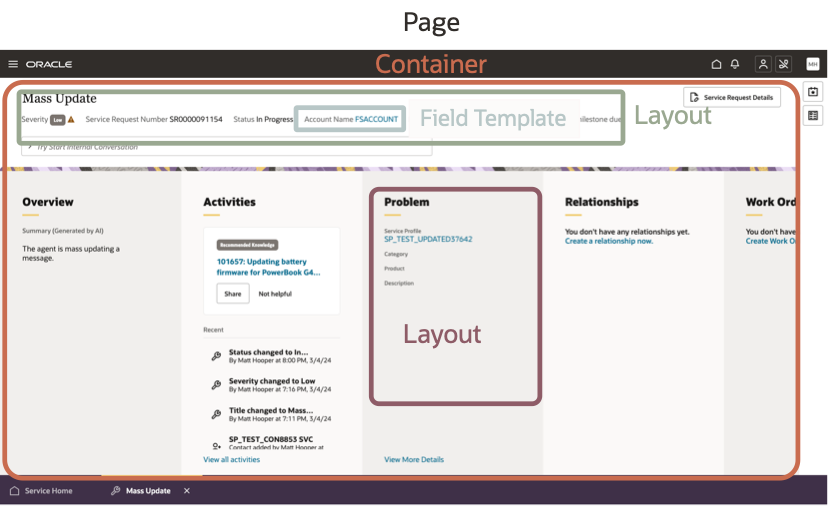Click View More Details link
Screen dimensions: 828x513
coord(414,460)
